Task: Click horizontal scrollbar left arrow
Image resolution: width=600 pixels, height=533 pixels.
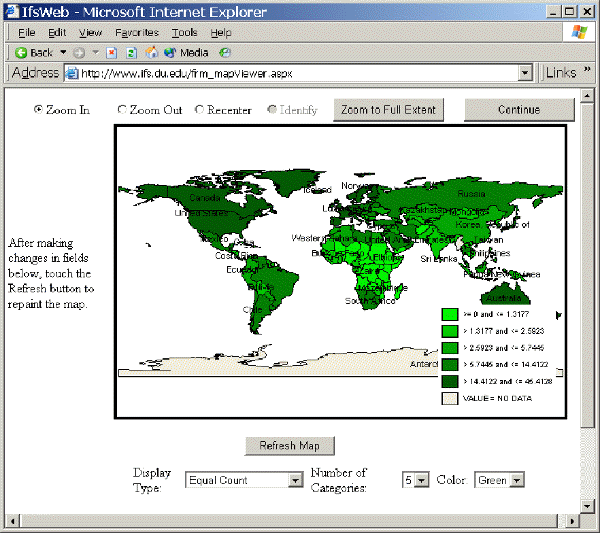Action: pyautogui.click(x=13, y=521)
